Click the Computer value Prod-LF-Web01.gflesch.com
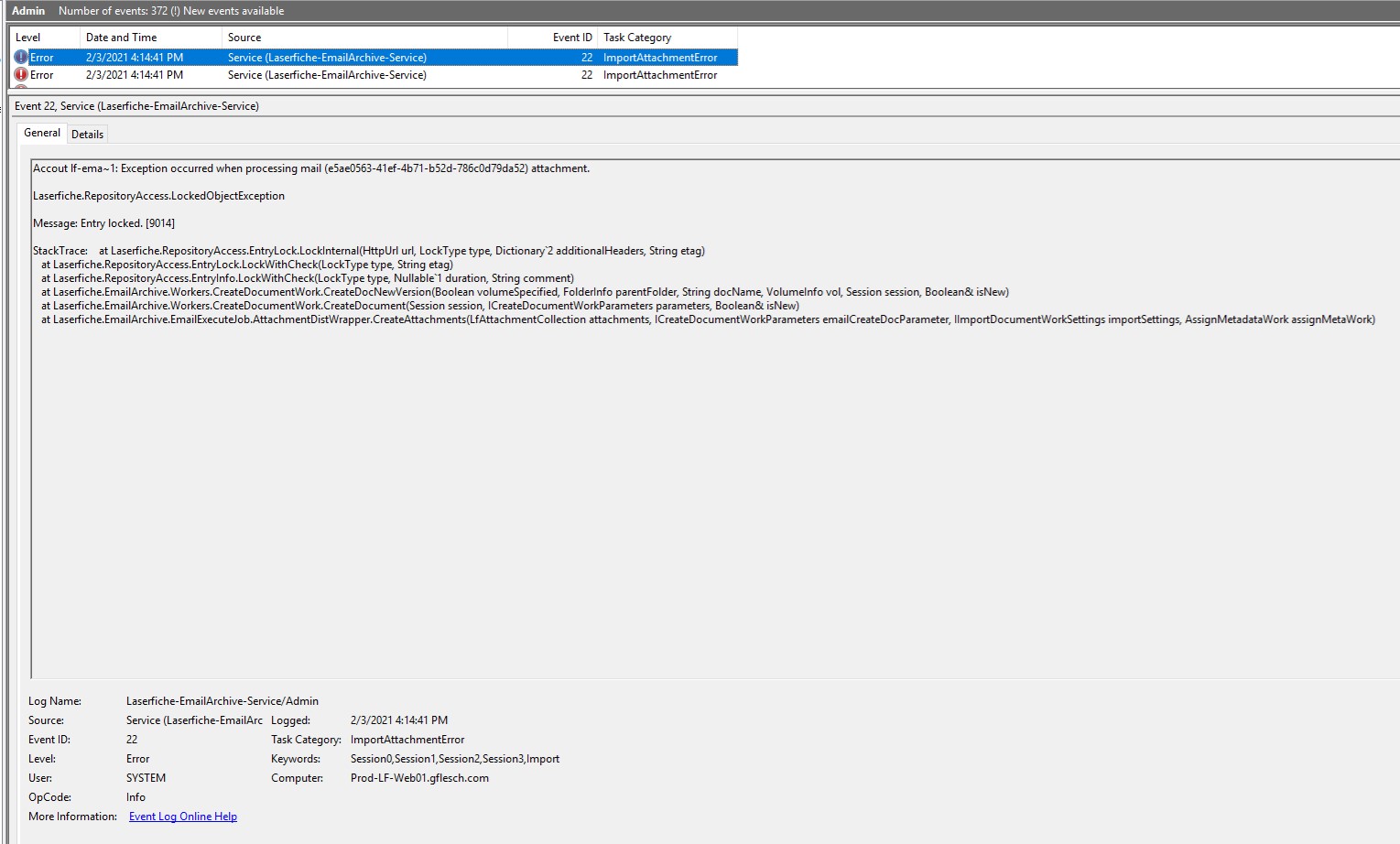The width and height of the screenshot is (1400, 844). [x=419, y=778]
